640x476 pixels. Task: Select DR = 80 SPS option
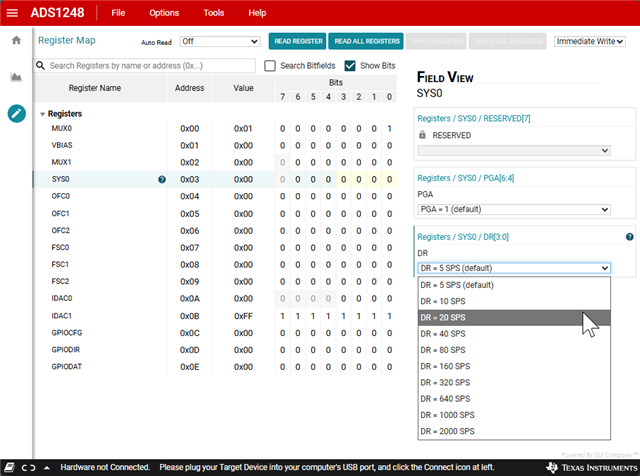(x=514, y=350)
